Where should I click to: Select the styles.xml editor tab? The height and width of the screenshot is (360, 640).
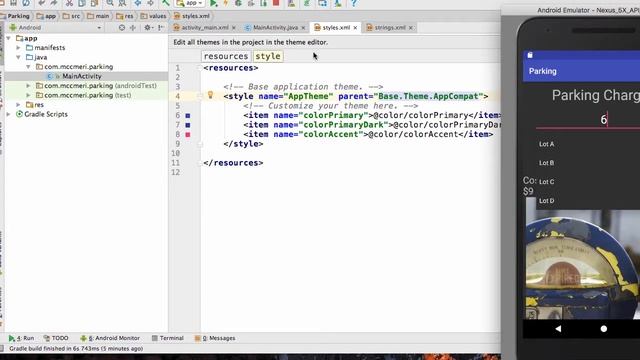point(336,28)
